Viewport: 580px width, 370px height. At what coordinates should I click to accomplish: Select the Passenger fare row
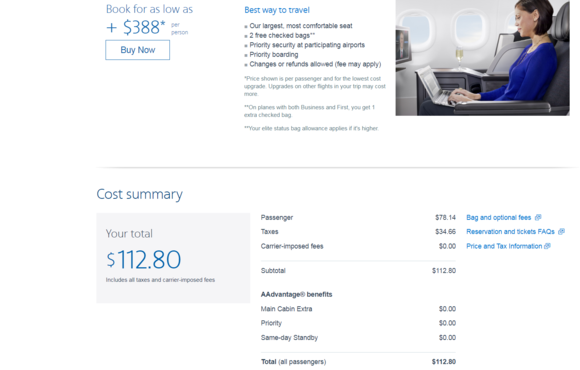[358, 218]
